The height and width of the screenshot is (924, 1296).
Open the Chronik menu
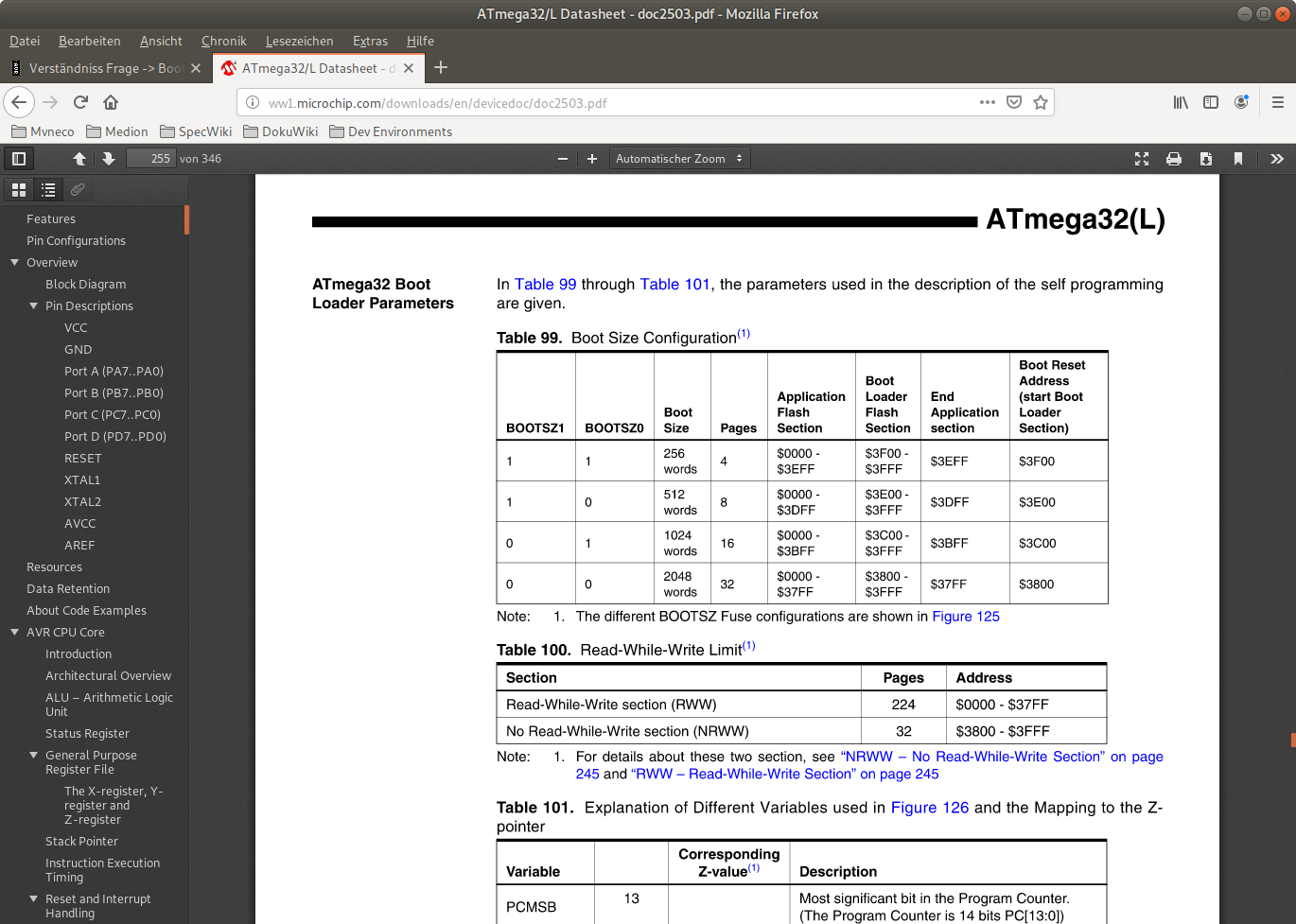224,41
